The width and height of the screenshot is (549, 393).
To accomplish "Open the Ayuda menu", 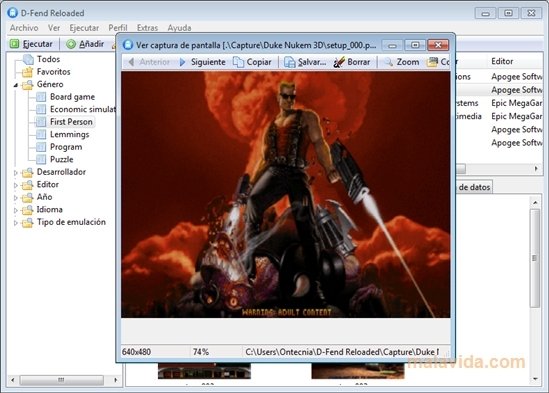I will coord(179,28).
